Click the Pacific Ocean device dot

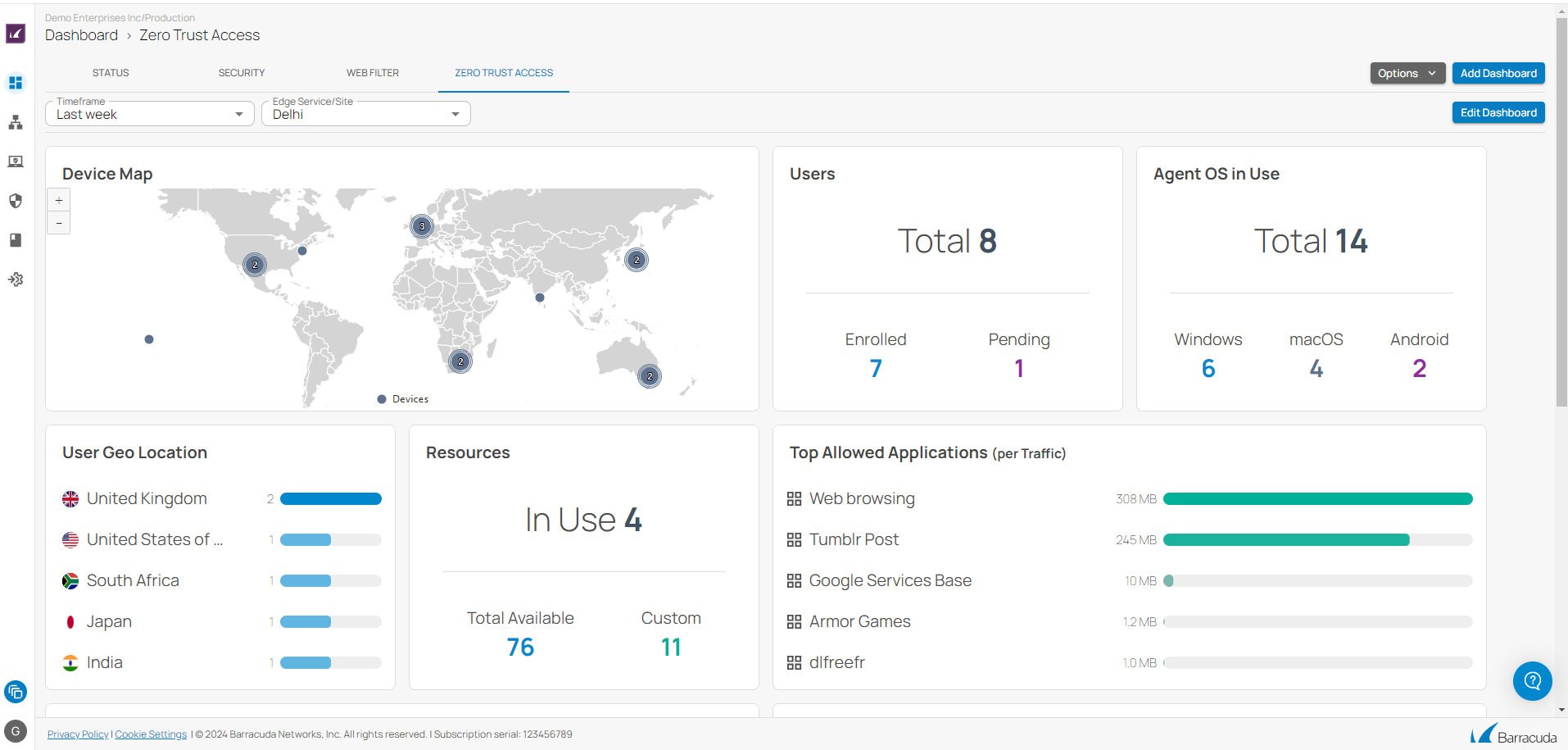tap(149, 339)
